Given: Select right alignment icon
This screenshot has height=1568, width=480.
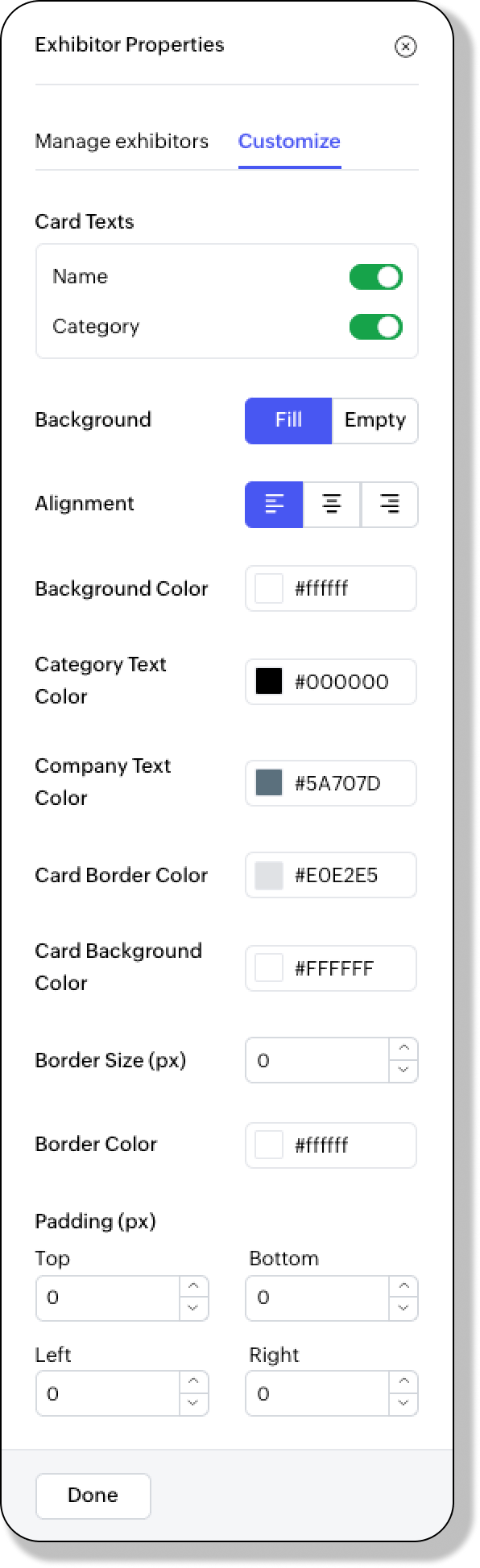Looking at the screenshot, I should (390, 505).
